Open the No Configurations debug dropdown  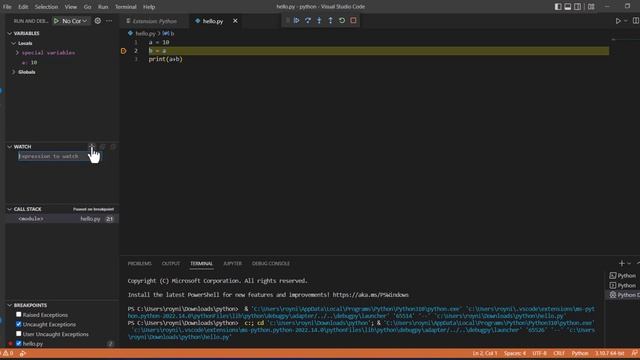tap(75, 21)
